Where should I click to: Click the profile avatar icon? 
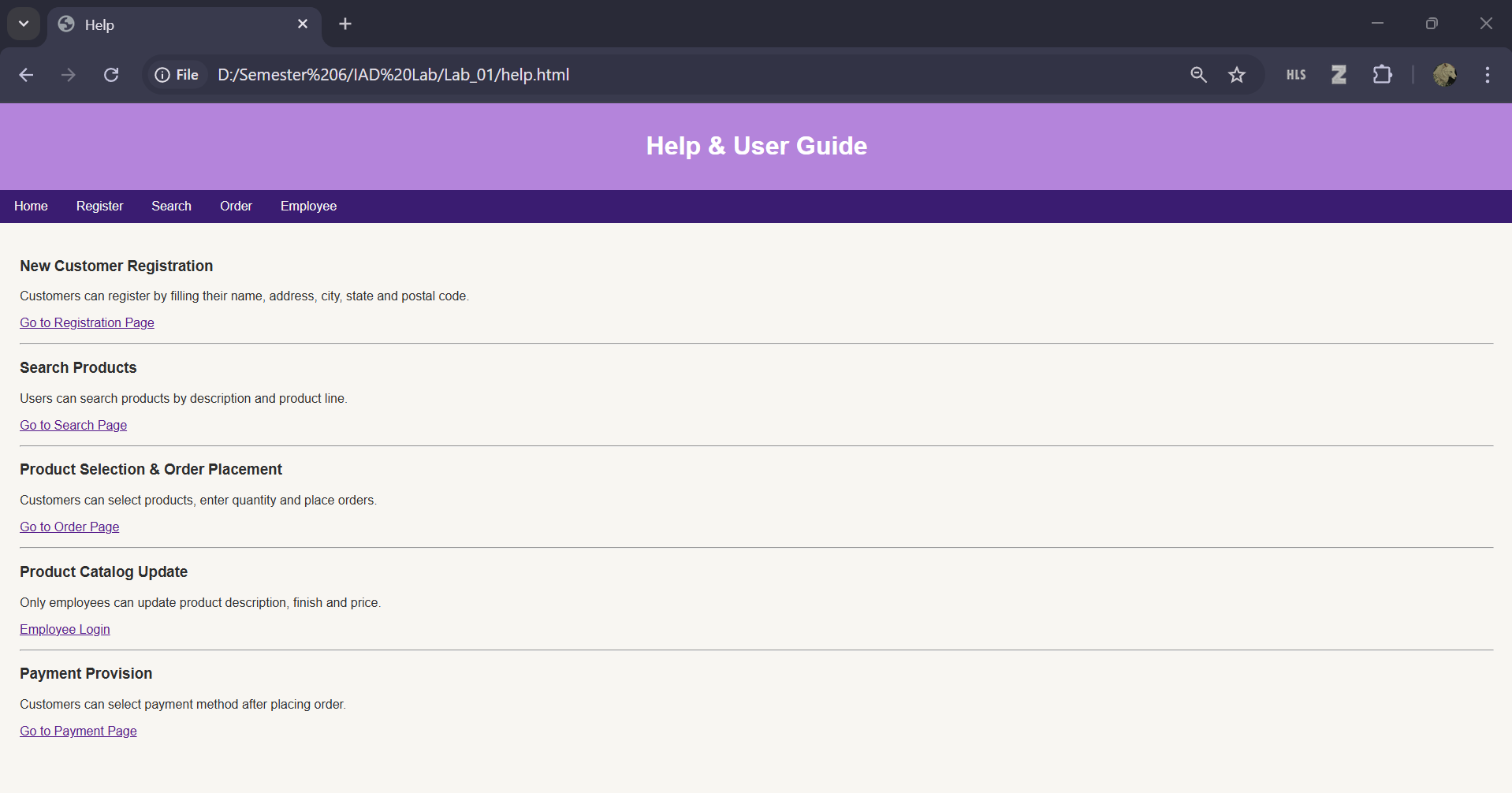tap(1446, 75)
